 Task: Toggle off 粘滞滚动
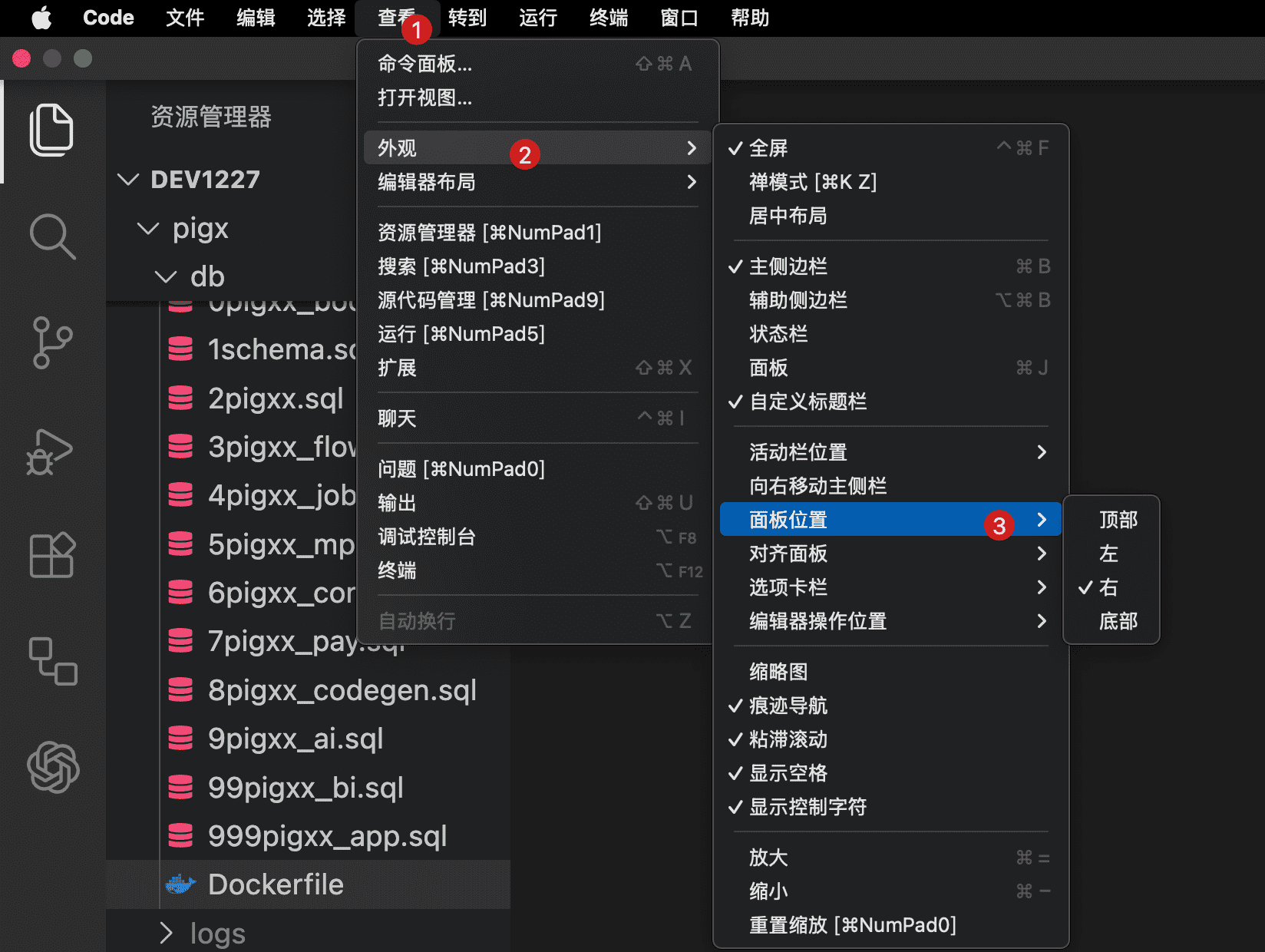click(788, 739)
